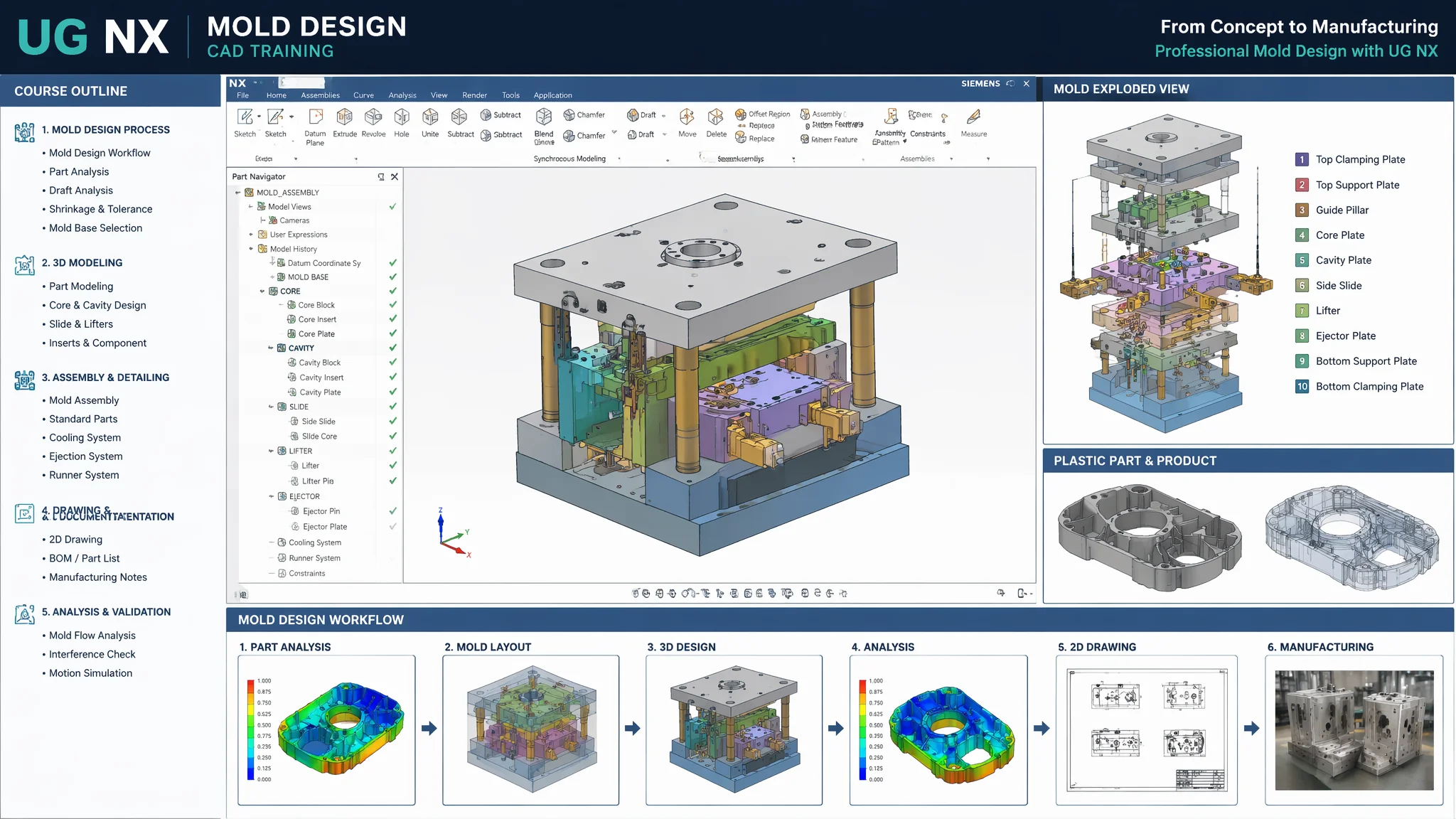Pin the Part Navigator panel
This screenshot has width=1456, height=819.
click(x=381, y=177)
